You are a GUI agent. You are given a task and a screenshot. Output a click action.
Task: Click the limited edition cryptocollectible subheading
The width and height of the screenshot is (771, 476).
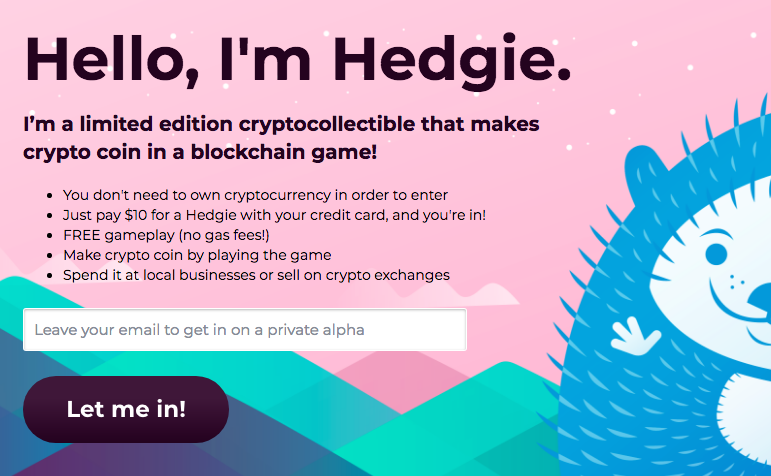(281, 138)
